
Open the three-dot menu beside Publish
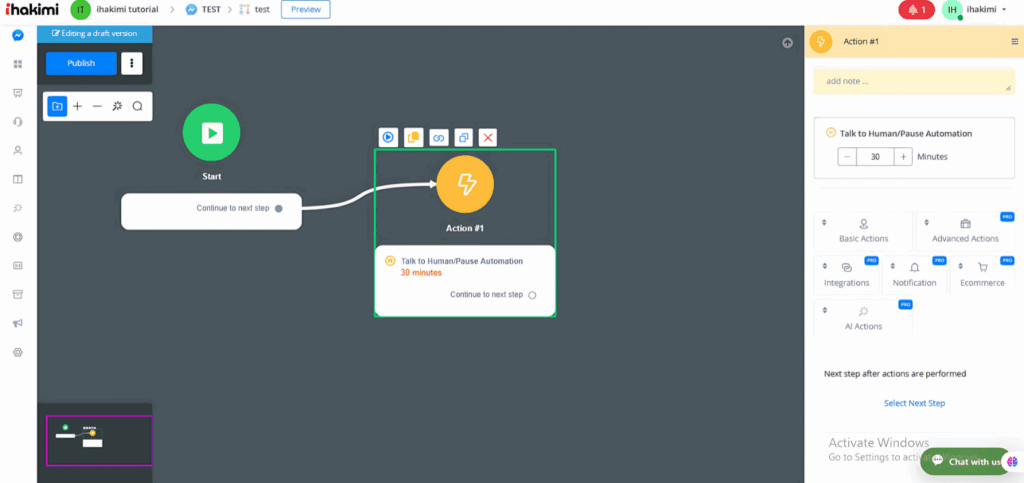[132, 63]
